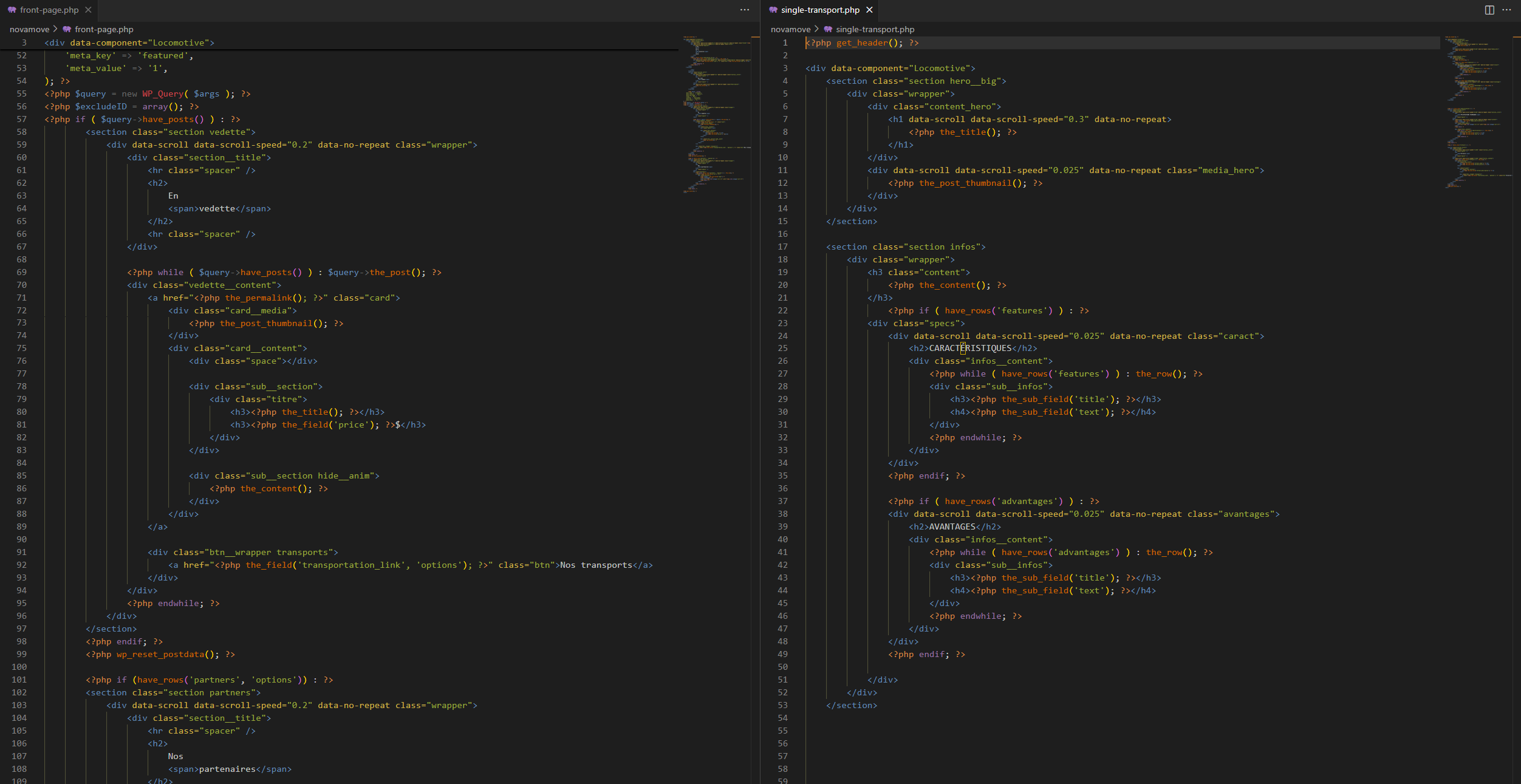Image resolution: width=1521 pixels, height=784 pixels.
Task: Click PHP elephant icon on single-transport.php tab
Action: pos(773,10)
